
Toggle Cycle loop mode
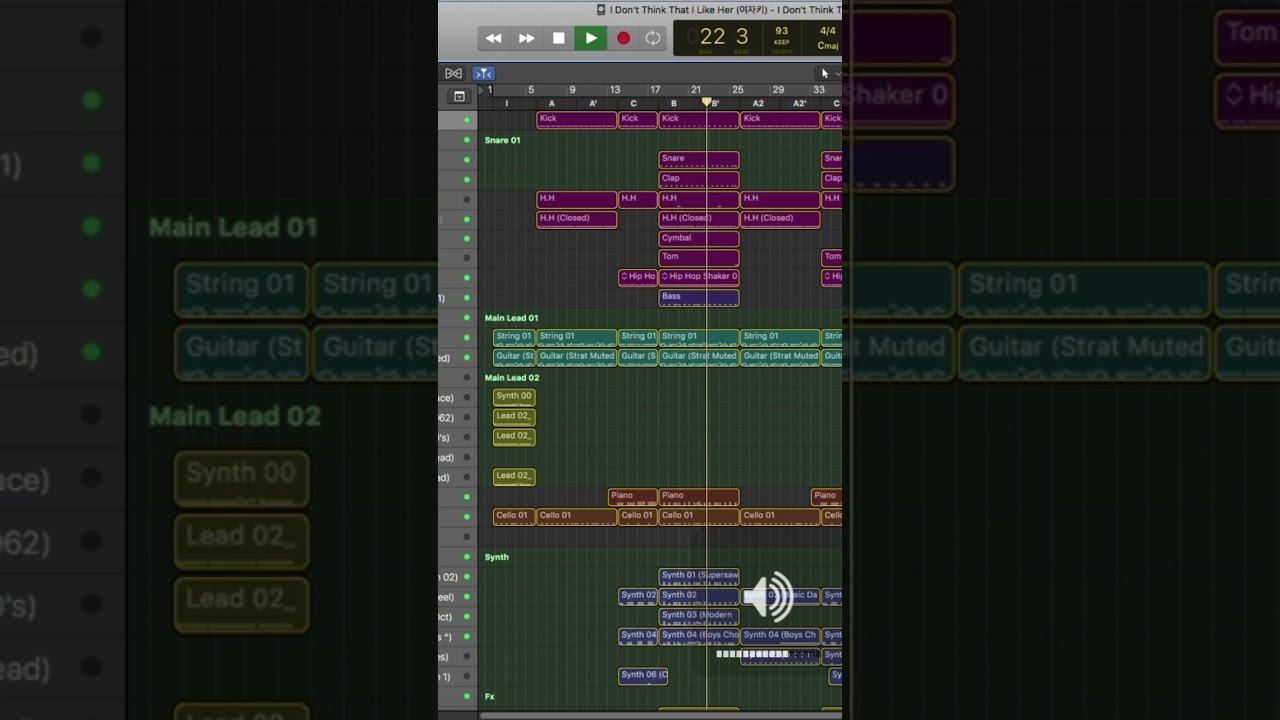(653, 38)
